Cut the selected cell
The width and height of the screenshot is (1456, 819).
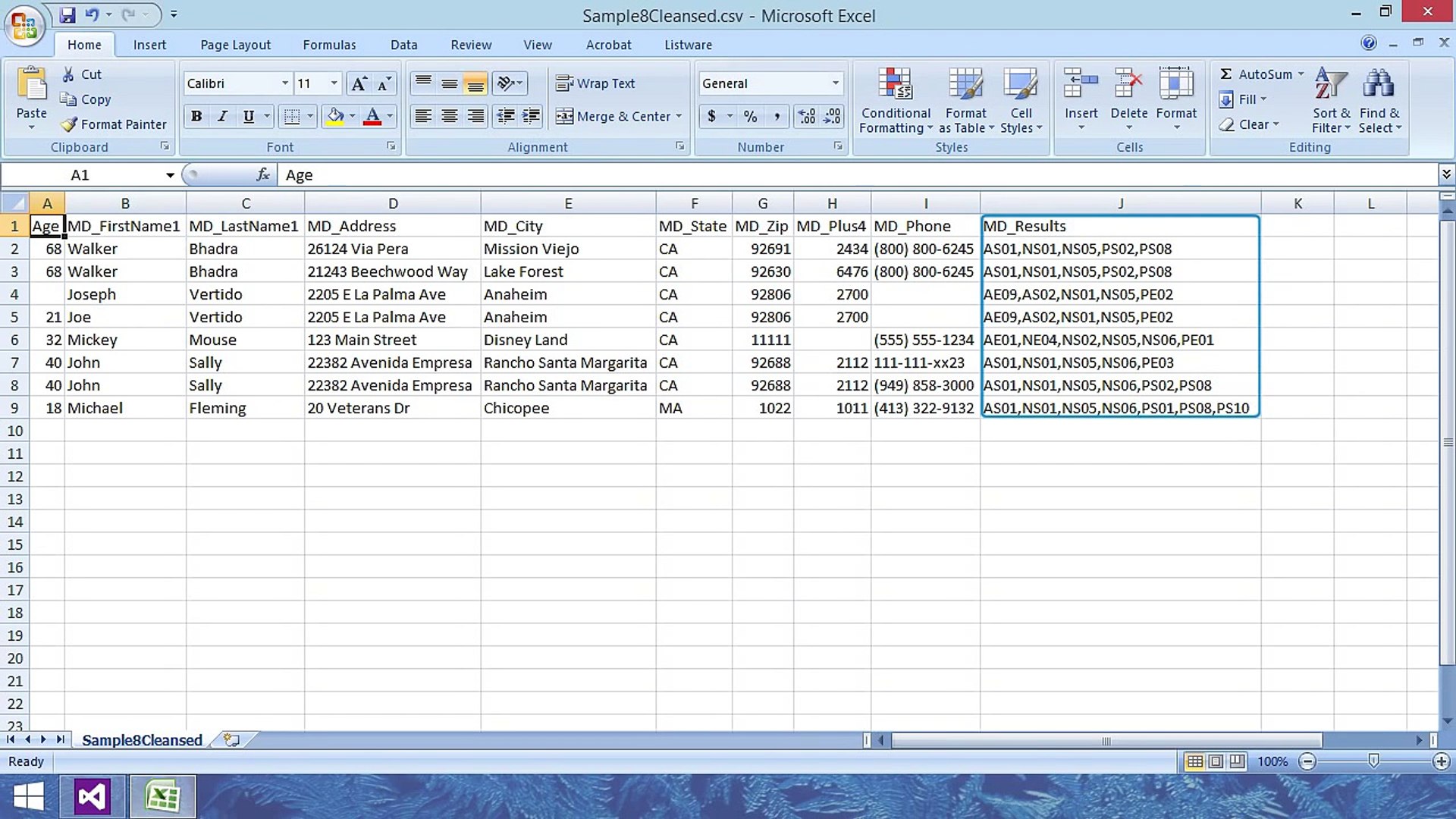pyautogui.click(x=81, y=74)
